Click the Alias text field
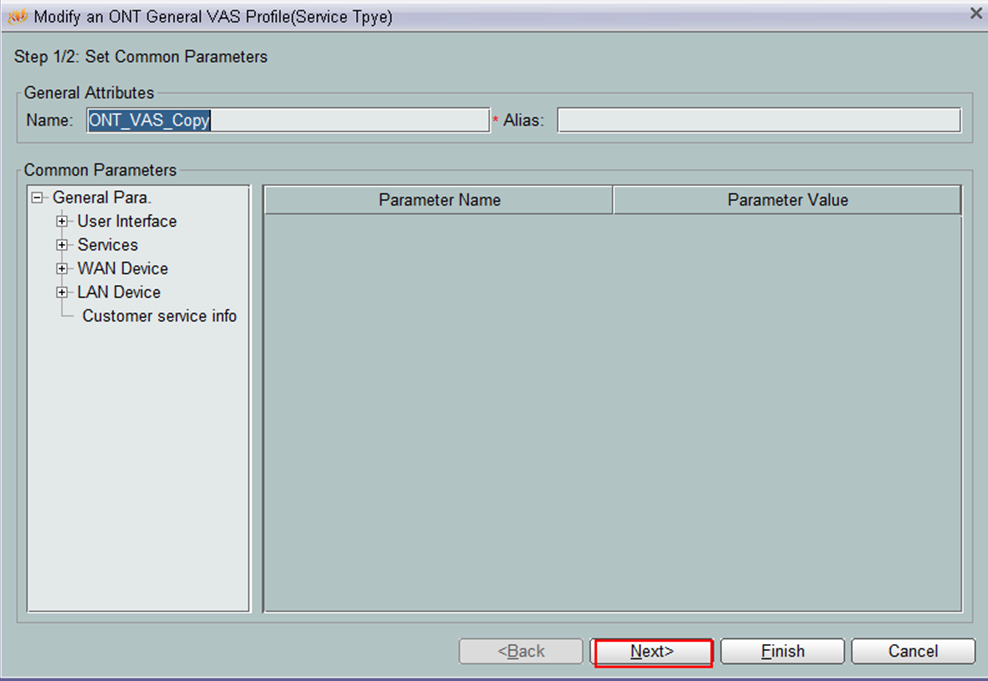The width and height of the screenshot is (988, 681). click(758, 120)
